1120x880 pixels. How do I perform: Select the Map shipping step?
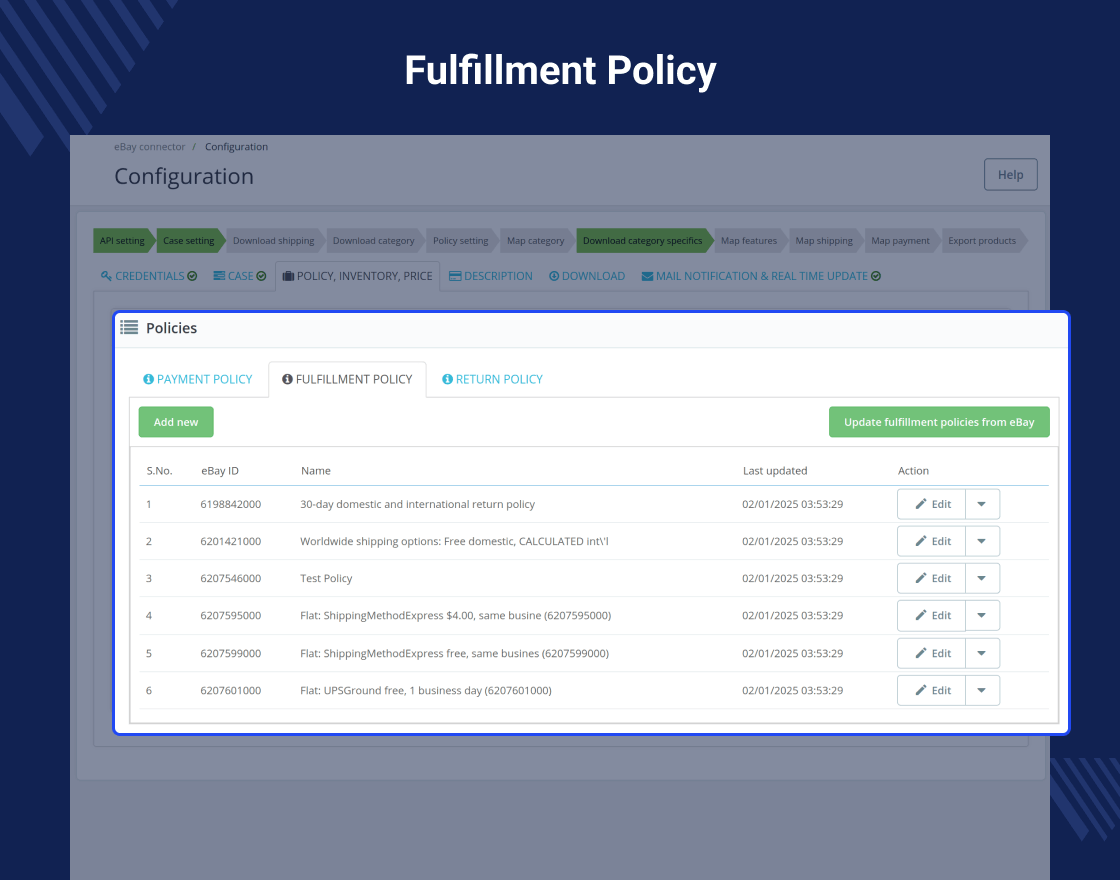824,241
